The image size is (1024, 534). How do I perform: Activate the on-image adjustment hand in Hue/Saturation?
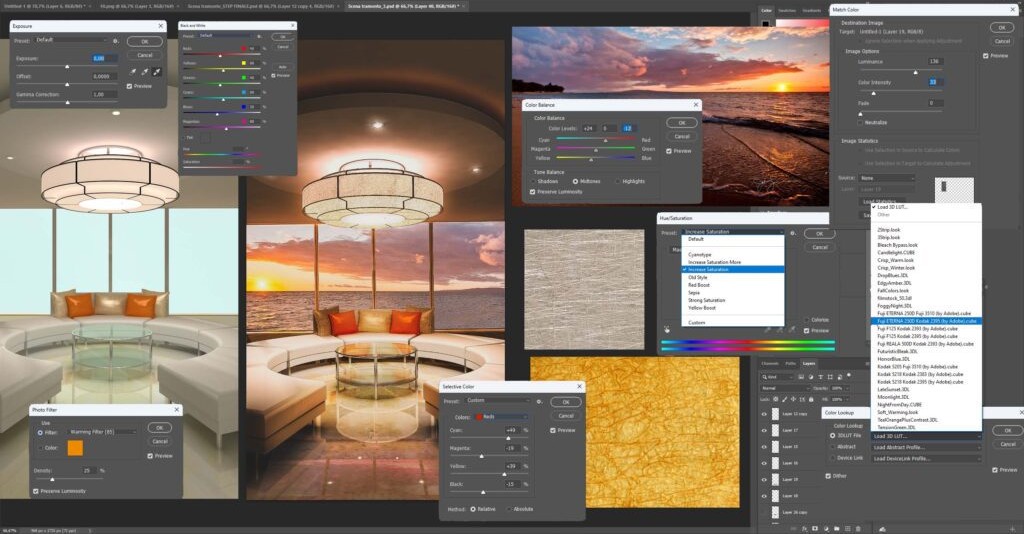click(x=667, y=330)
